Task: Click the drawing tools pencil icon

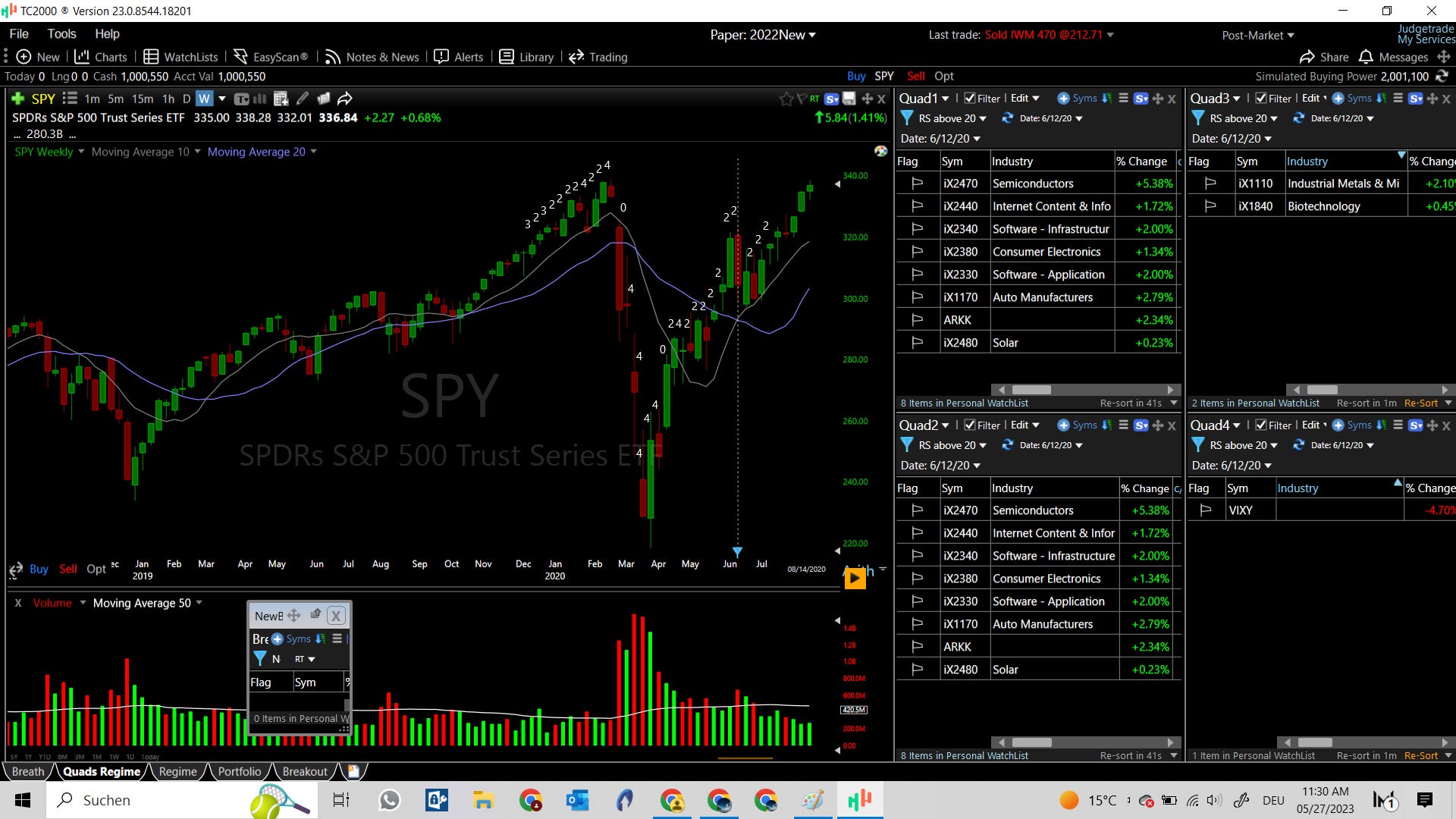Action: [303, 99]
